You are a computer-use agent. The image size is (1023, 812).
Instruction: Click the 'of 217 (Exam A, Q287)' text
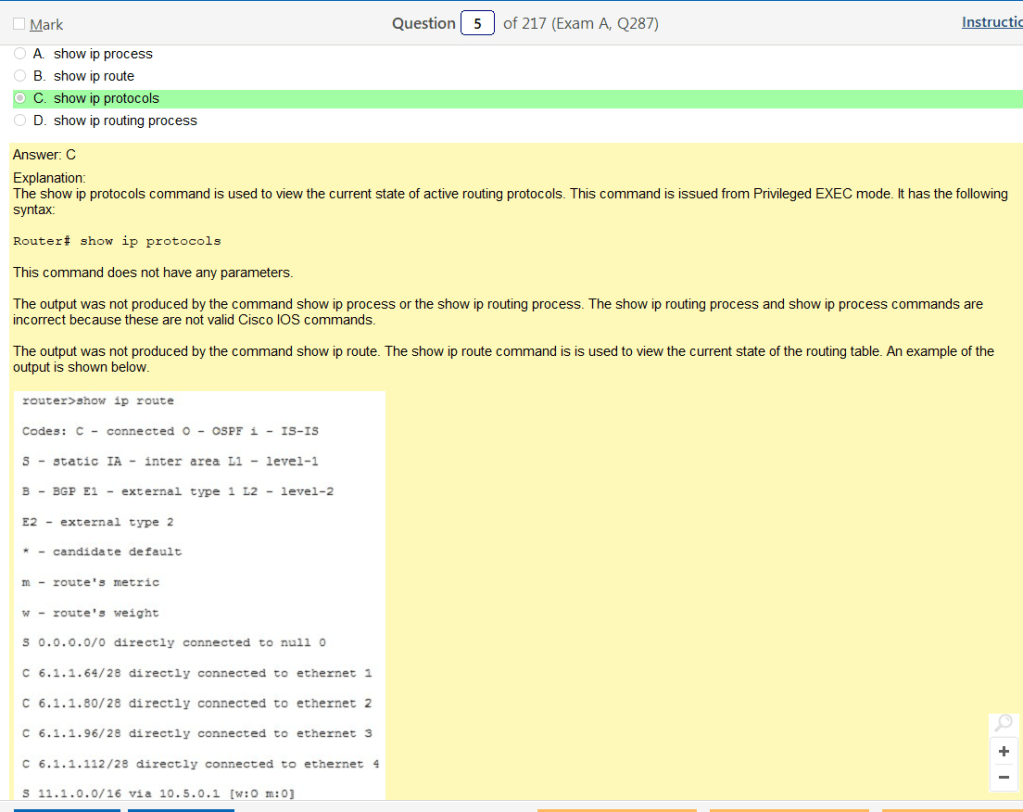pyautogui.click(x=580, y=24)
